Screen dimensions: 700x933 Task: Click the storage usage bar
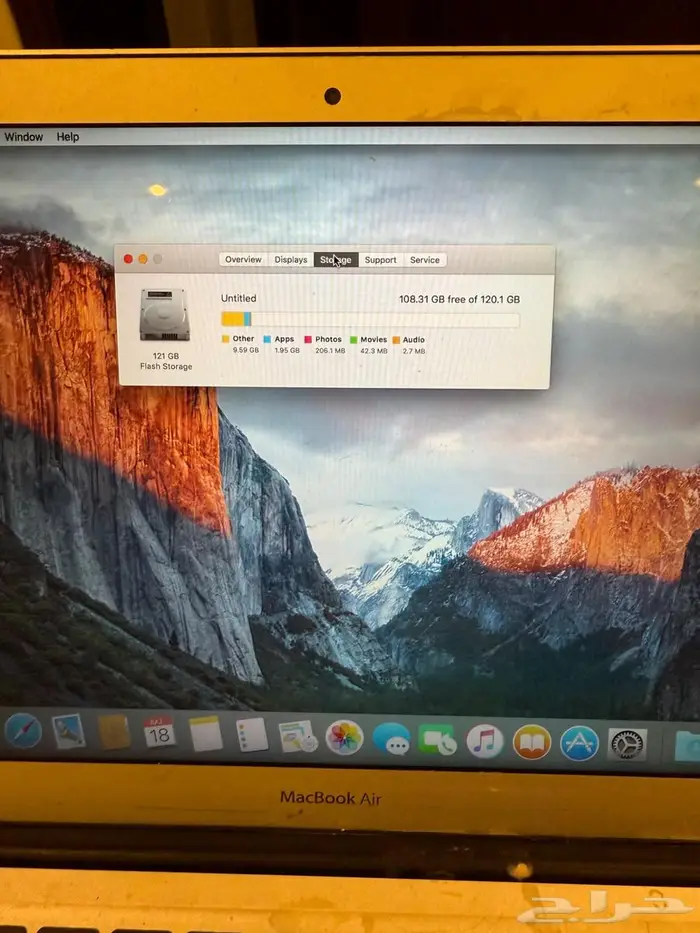[x=370, y=320]
